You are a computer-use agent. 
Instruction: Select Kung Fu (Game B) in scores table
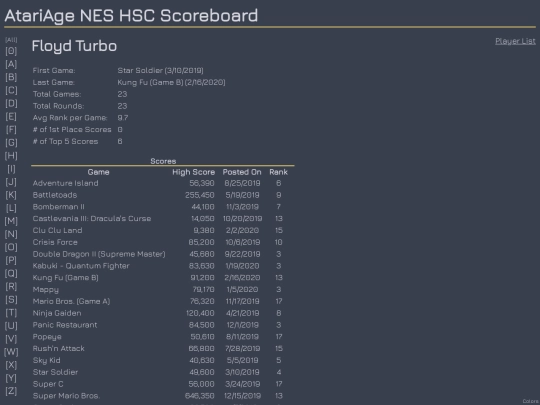click(x=65, y=278)
